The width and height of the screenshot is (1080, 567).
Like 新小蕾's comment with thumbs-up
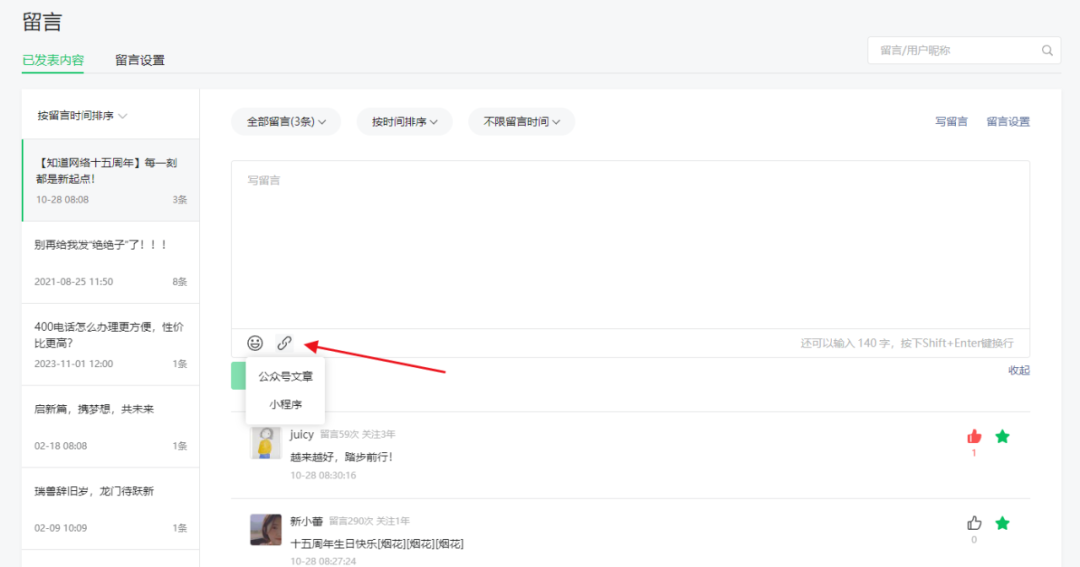pos(974,524)
